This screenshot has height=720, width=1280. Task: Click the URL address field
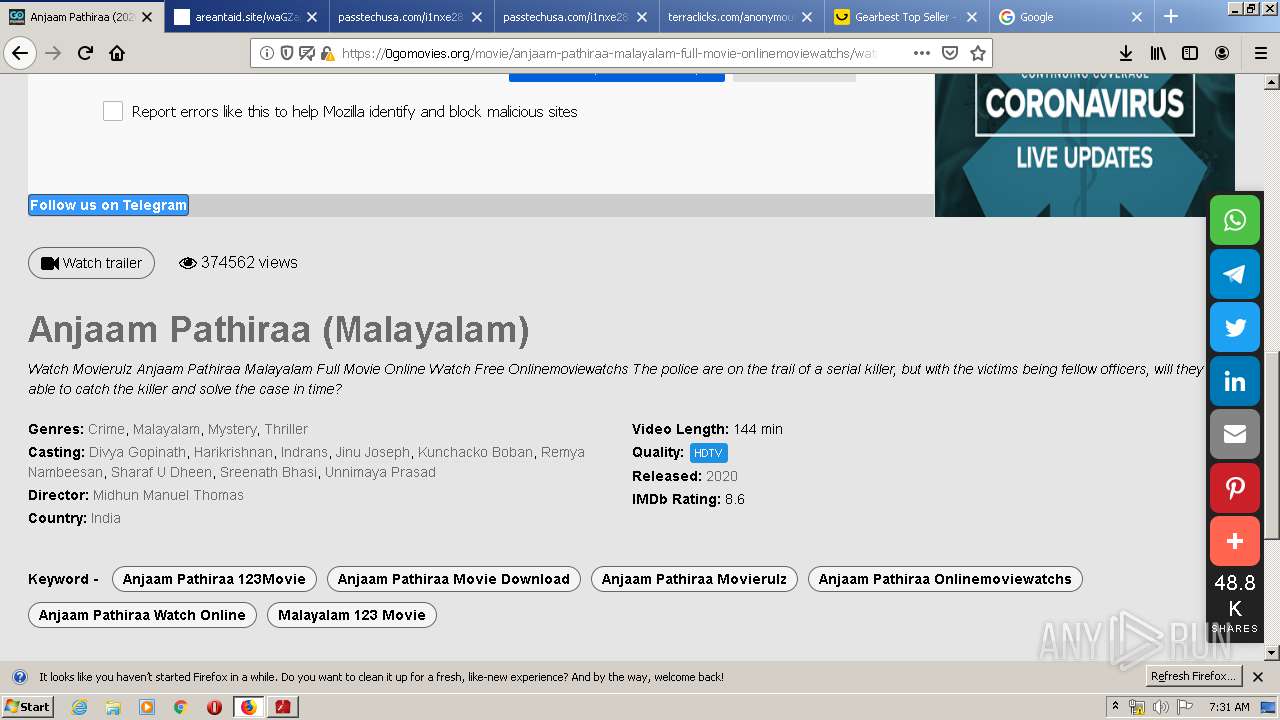click(620, 53)
